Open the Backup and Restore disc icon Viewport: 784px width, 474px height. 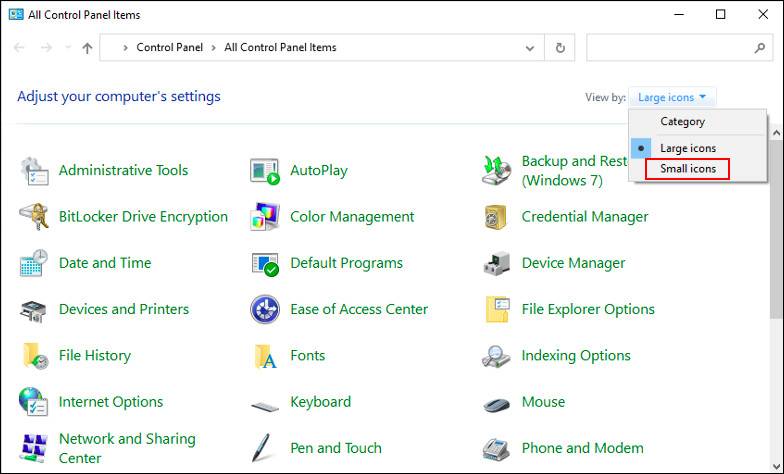[x=496, y=170]
